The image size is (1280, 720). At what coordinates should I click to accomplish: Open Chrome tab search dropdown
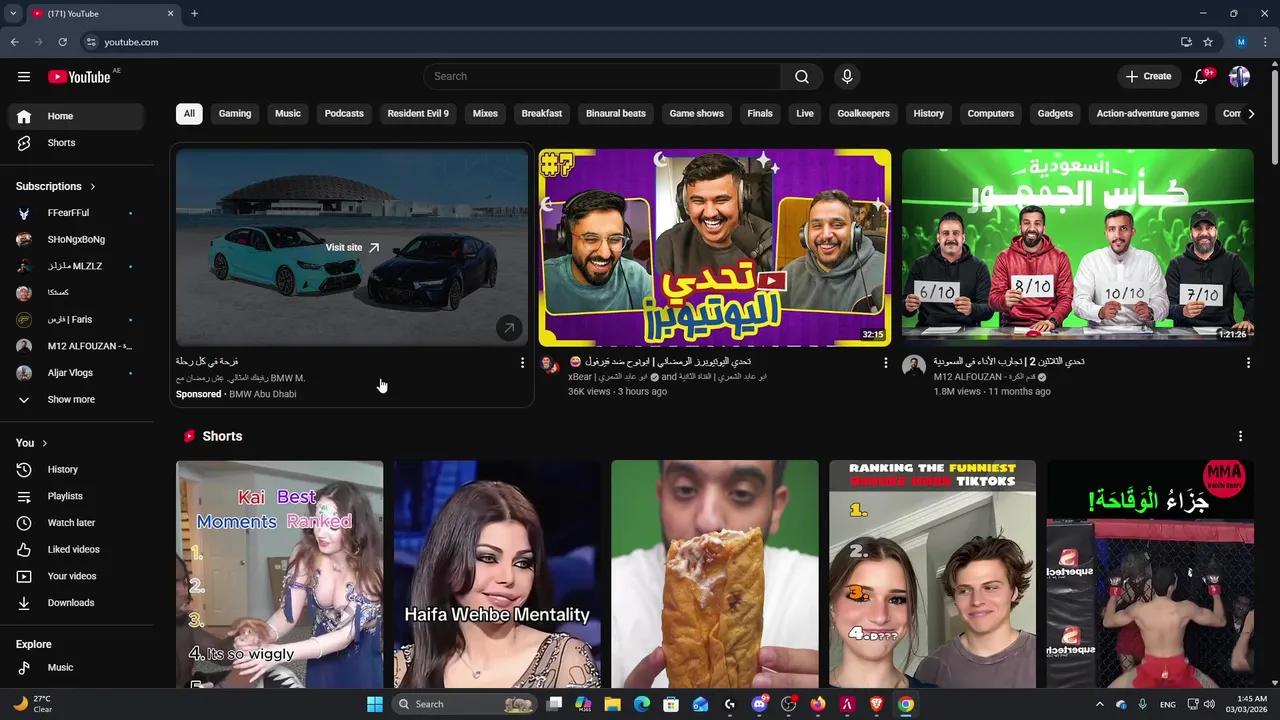[x=11, y=14]
